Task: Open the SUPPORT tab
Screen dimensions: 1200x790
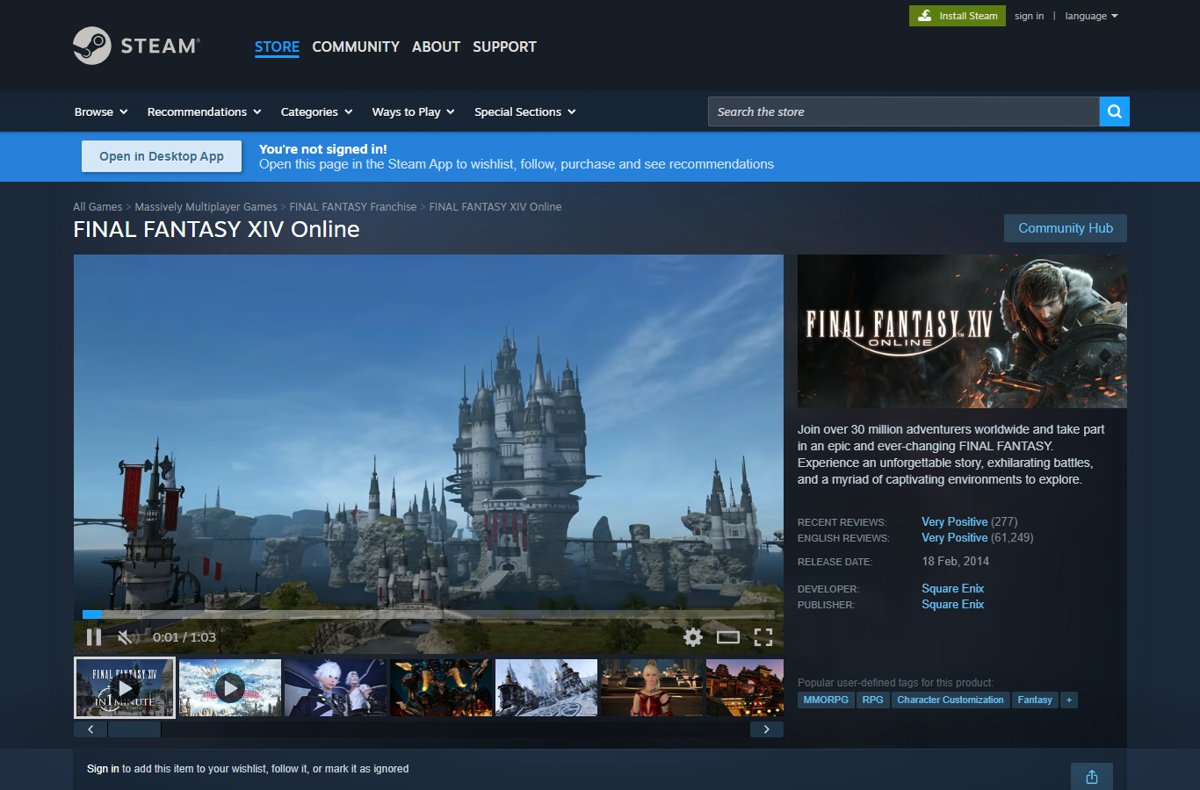Action: [505, 47]
